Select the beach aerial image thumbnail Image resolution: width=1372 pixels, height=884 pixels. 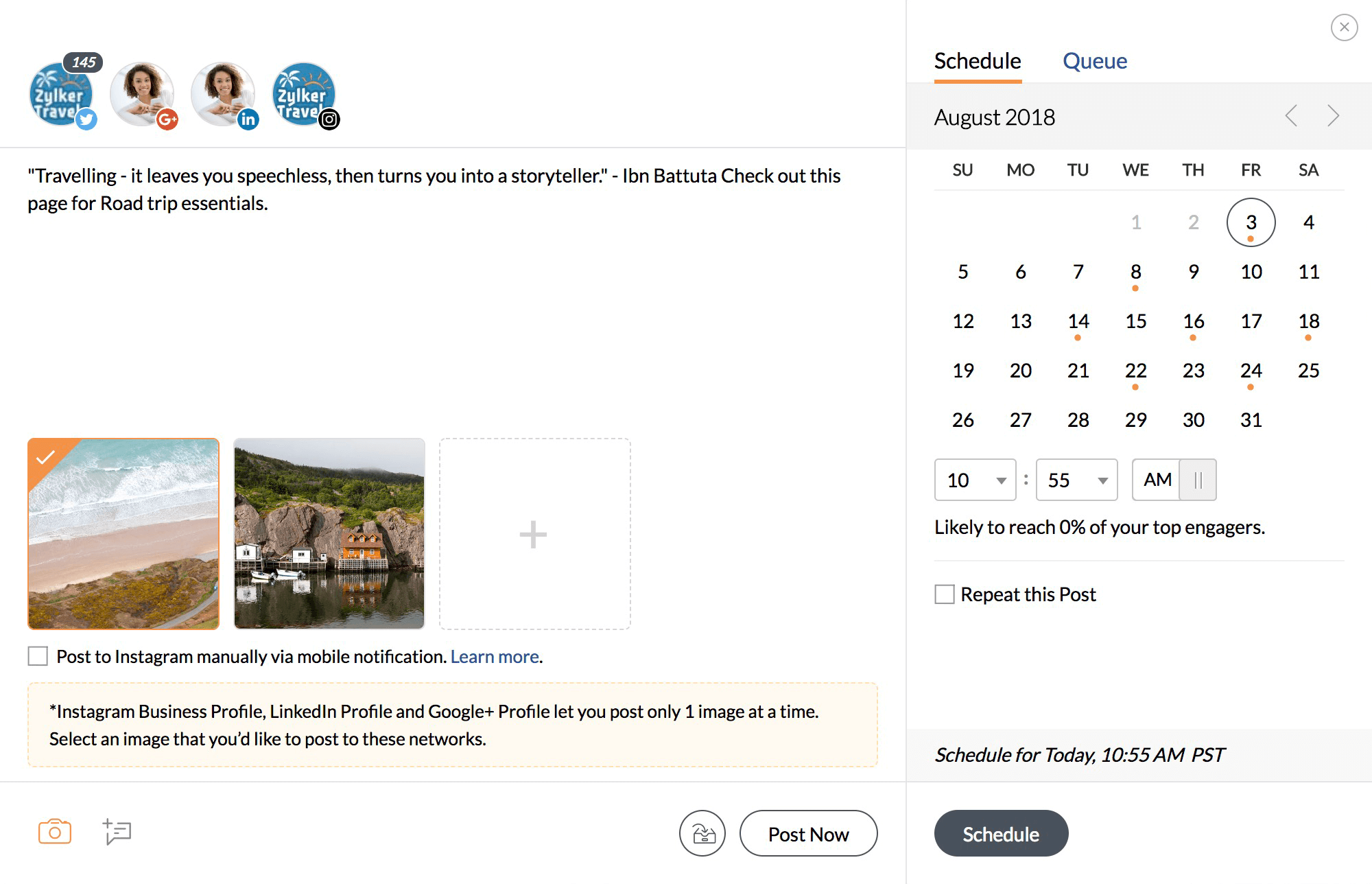[123, 534]
